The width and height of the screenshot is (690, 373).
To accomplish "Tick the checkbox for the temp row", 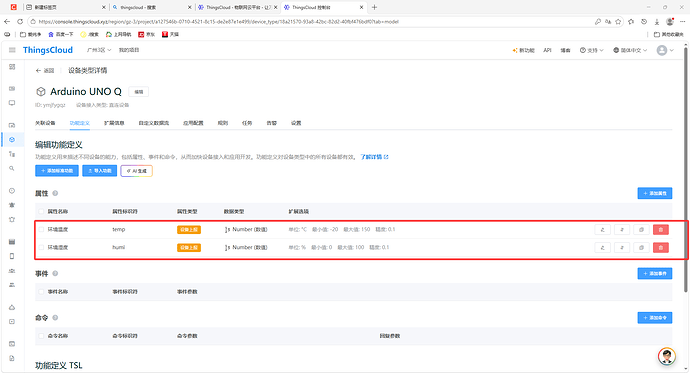I will [41, 230].
